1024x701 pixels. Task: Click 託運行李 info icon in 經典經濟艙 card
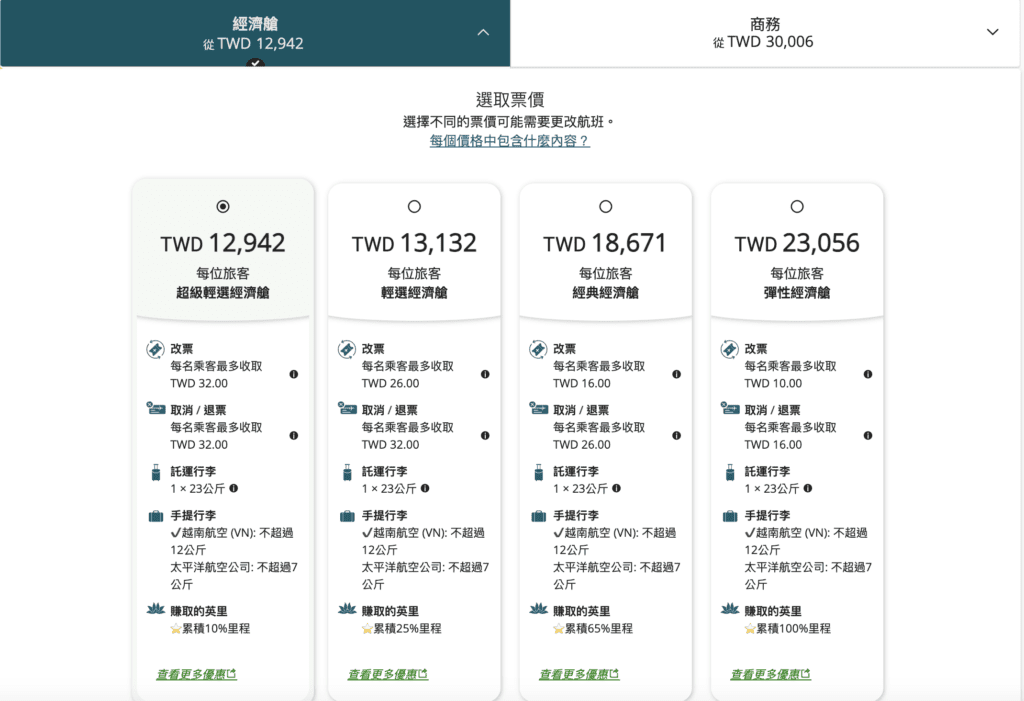[x=616, y=488]
